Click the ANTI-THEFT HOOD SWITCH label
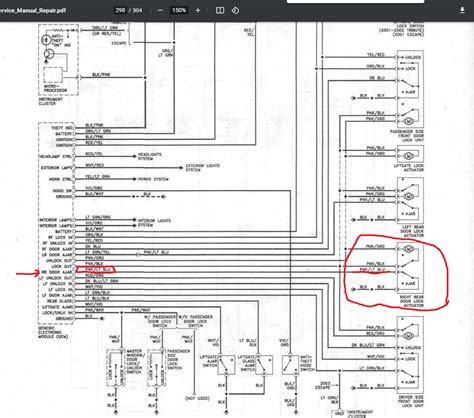Screen dimensions: 474x418 (307, 363)
